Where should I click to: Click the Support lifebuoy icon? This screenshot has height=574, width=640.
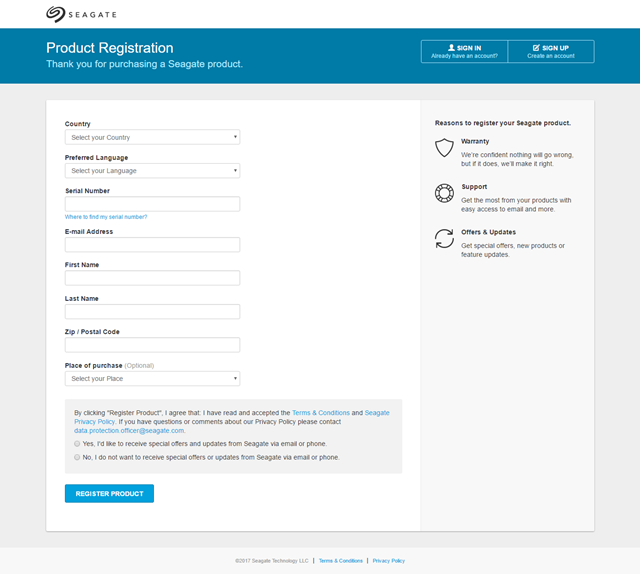[x=444, y=193]
